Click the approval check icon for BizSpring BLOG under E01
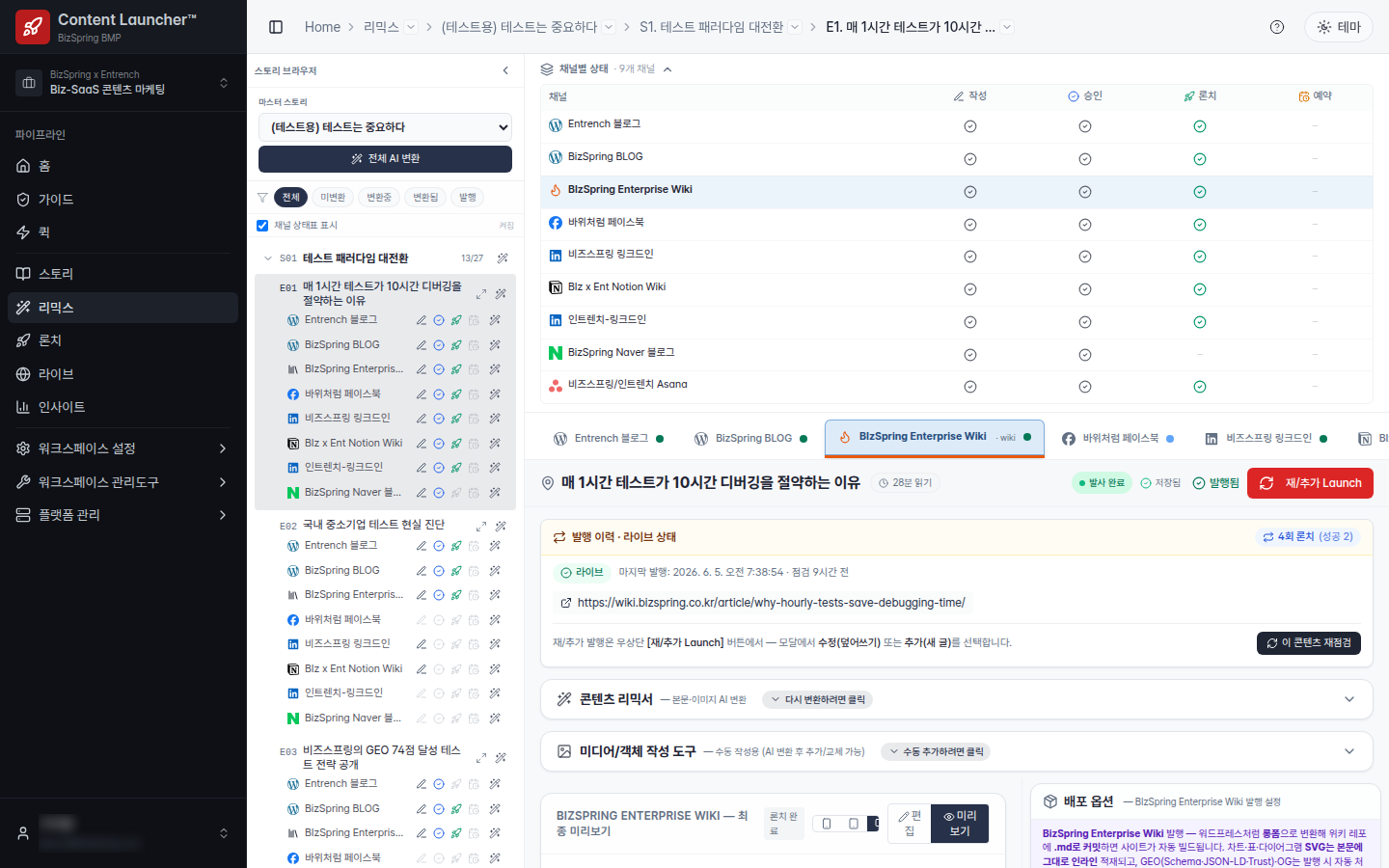This screenshot has height=868, width=1389. pyautogui.click(x=439, y=345)
